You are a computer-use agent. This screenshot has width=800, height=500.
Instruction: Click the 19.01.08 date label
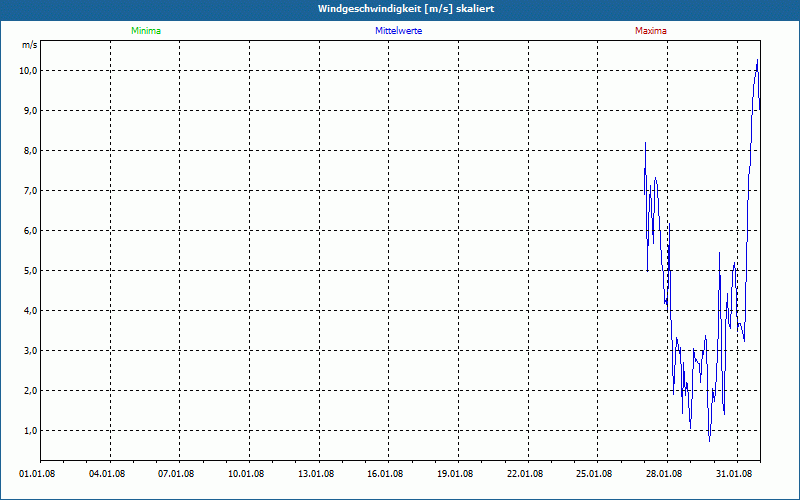(455, 473)
